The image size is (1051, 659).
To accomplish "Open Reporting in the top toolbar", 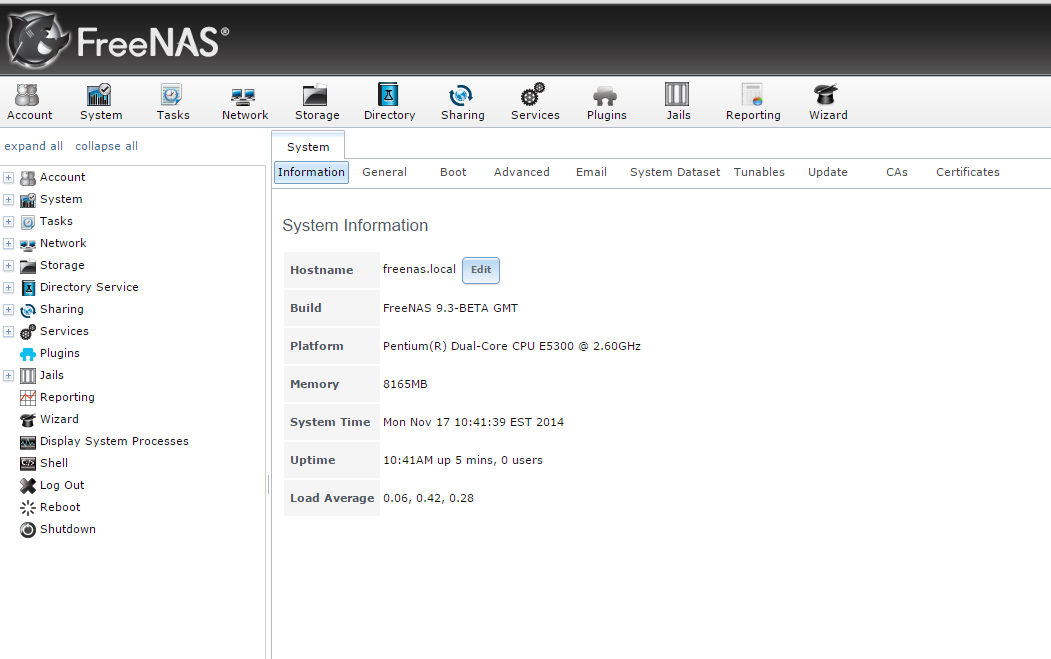I will click(753, 102).
